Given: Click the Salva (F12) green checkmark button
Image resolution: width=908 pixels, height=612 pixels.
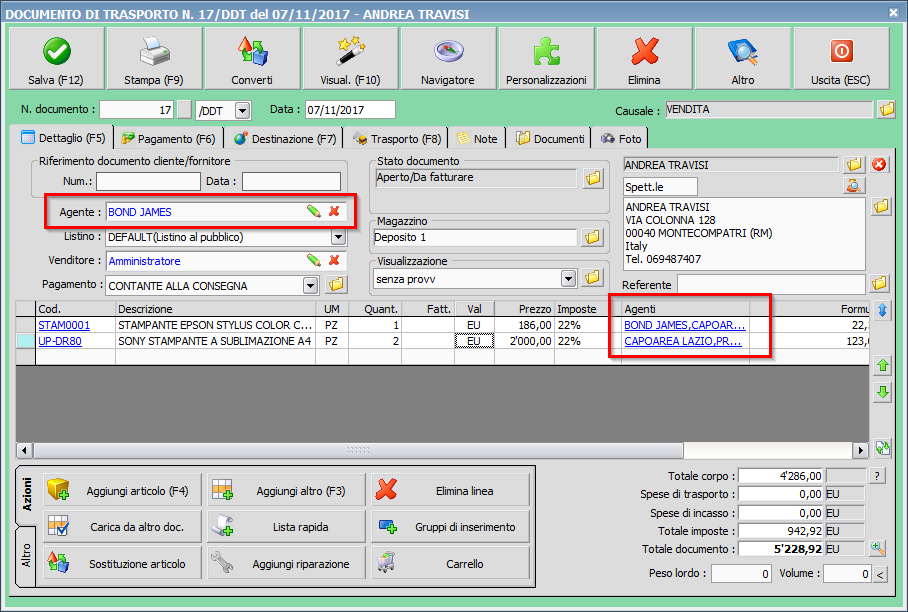Looking at the screenshot, I should pos(56,58).
